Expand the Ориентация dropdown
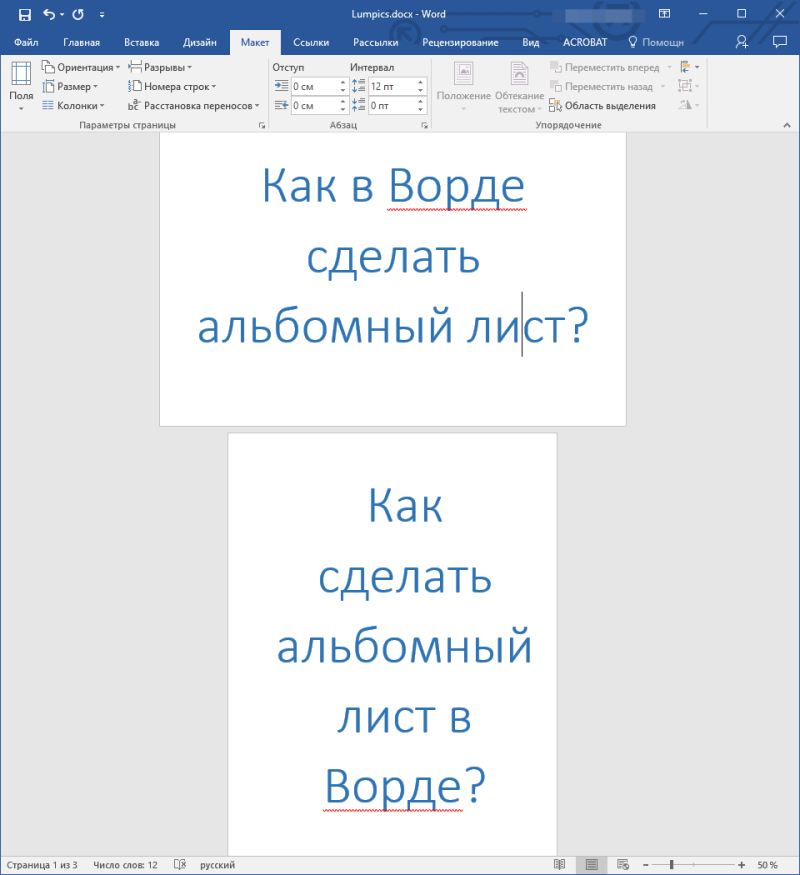800x875 pixels. 81,68
